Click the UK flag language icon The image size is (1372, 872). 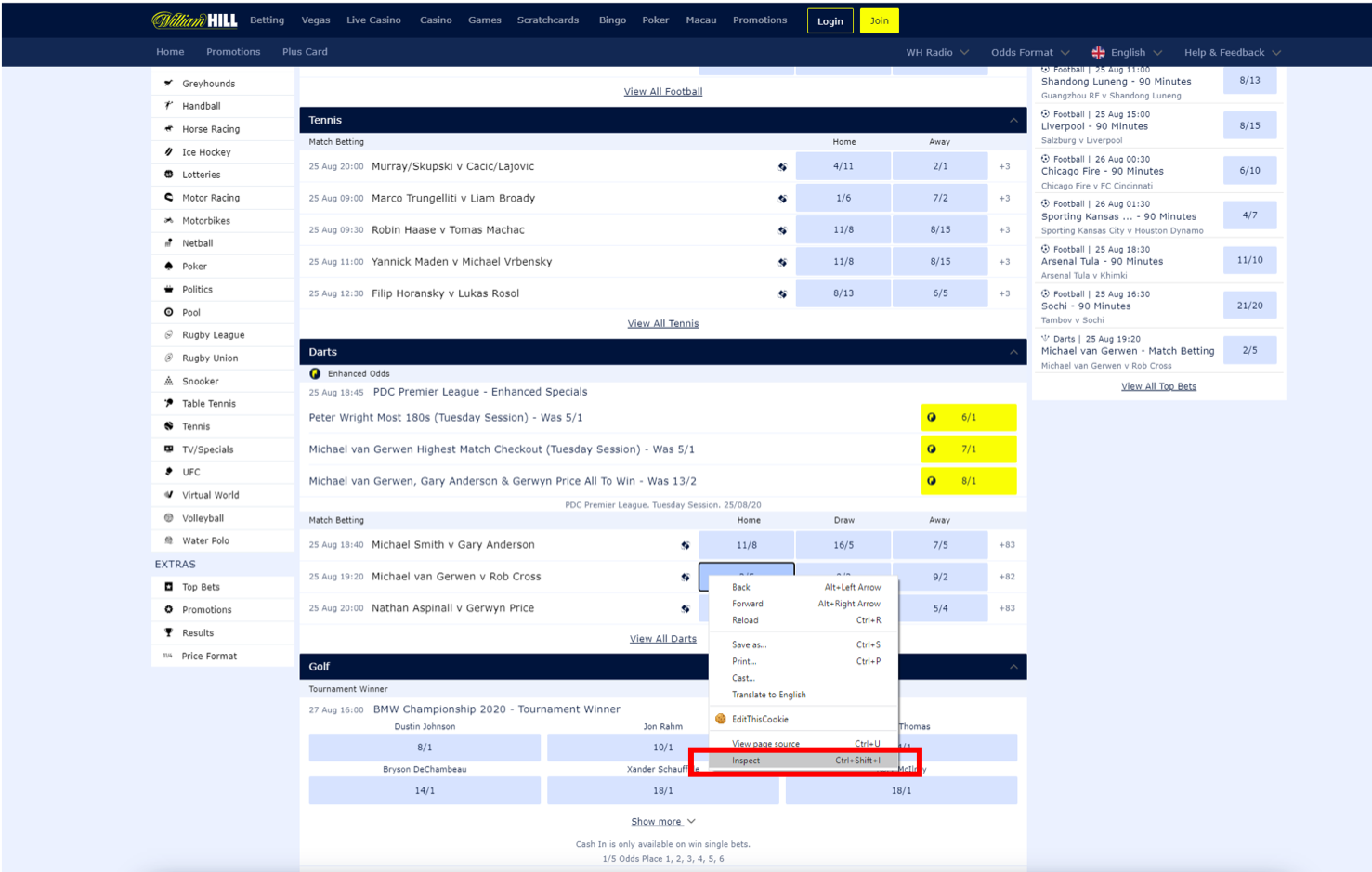pyautogui.click(x=1098, y=52)
